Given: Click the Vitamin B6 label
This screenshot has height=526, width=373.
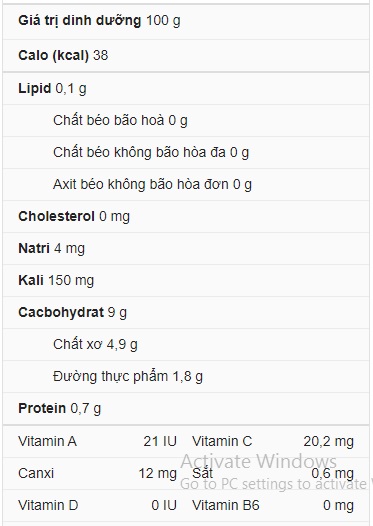Looking at the screenshot, I should 226,505.
